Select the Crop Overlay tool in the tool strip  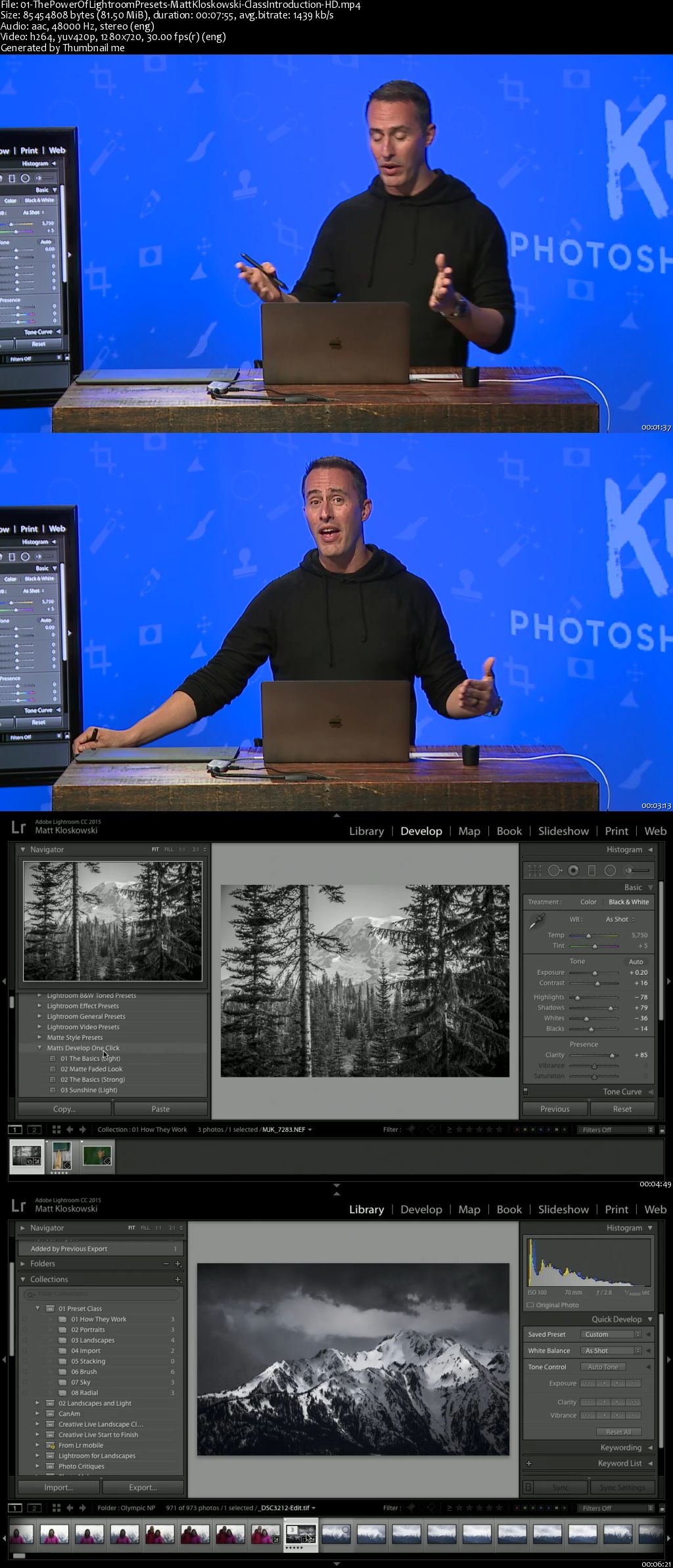tap(535, 870)
